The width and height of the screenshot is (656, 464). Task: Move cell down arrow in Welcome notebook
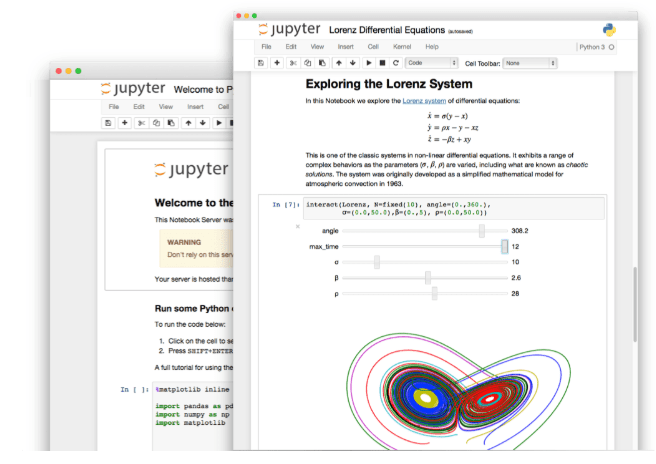(203, 123)
